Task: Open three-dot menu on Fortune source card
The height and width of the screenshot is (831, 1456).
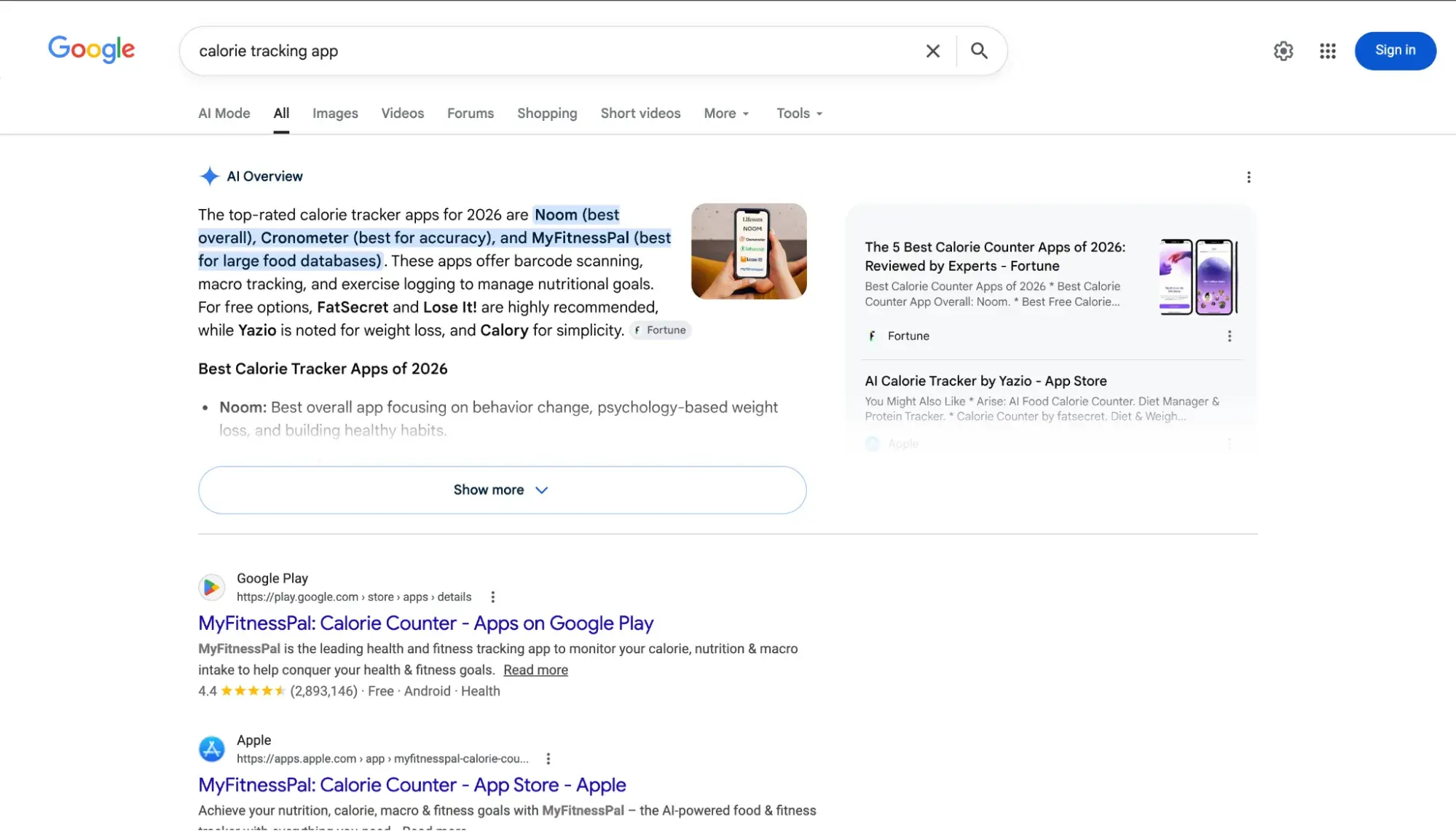Action: (1229, 336)
